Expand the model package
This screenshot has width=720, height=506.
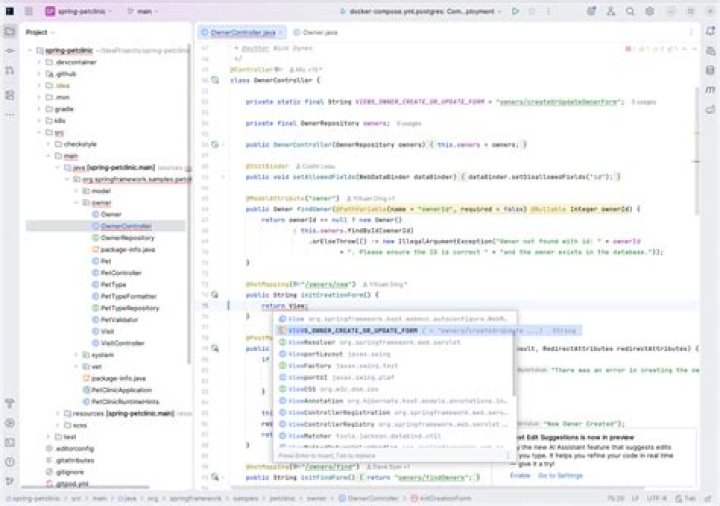tap(76, 191)
